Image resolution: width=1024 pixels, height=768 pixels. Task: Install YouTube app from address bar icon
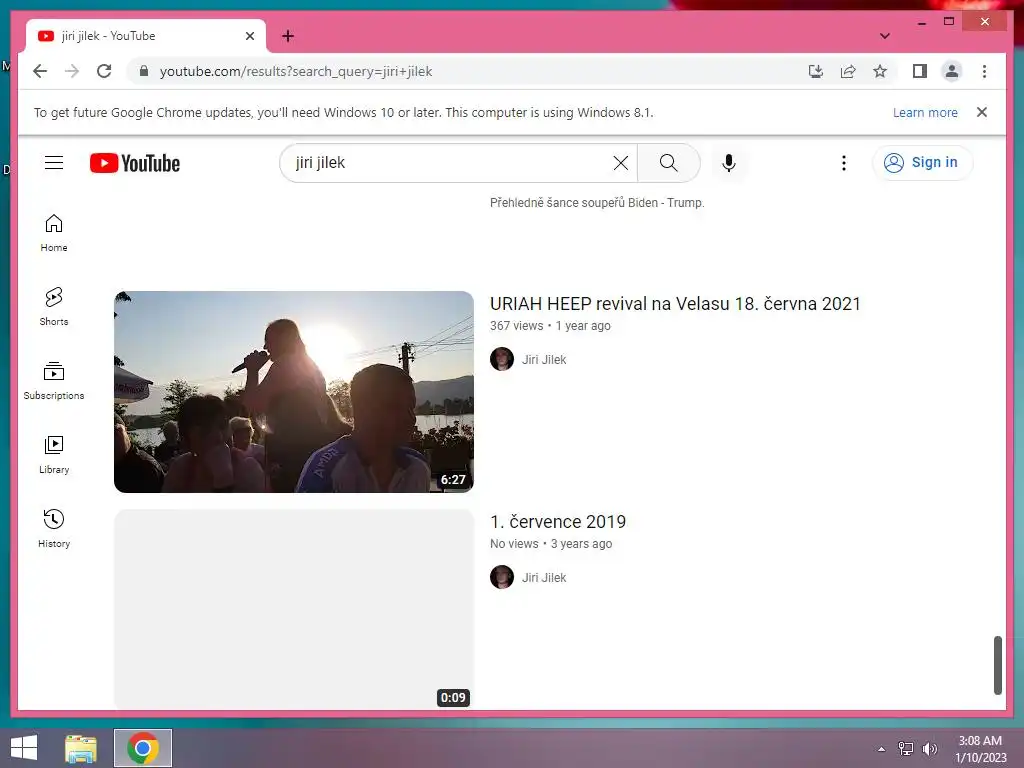(x=816, y=71)
